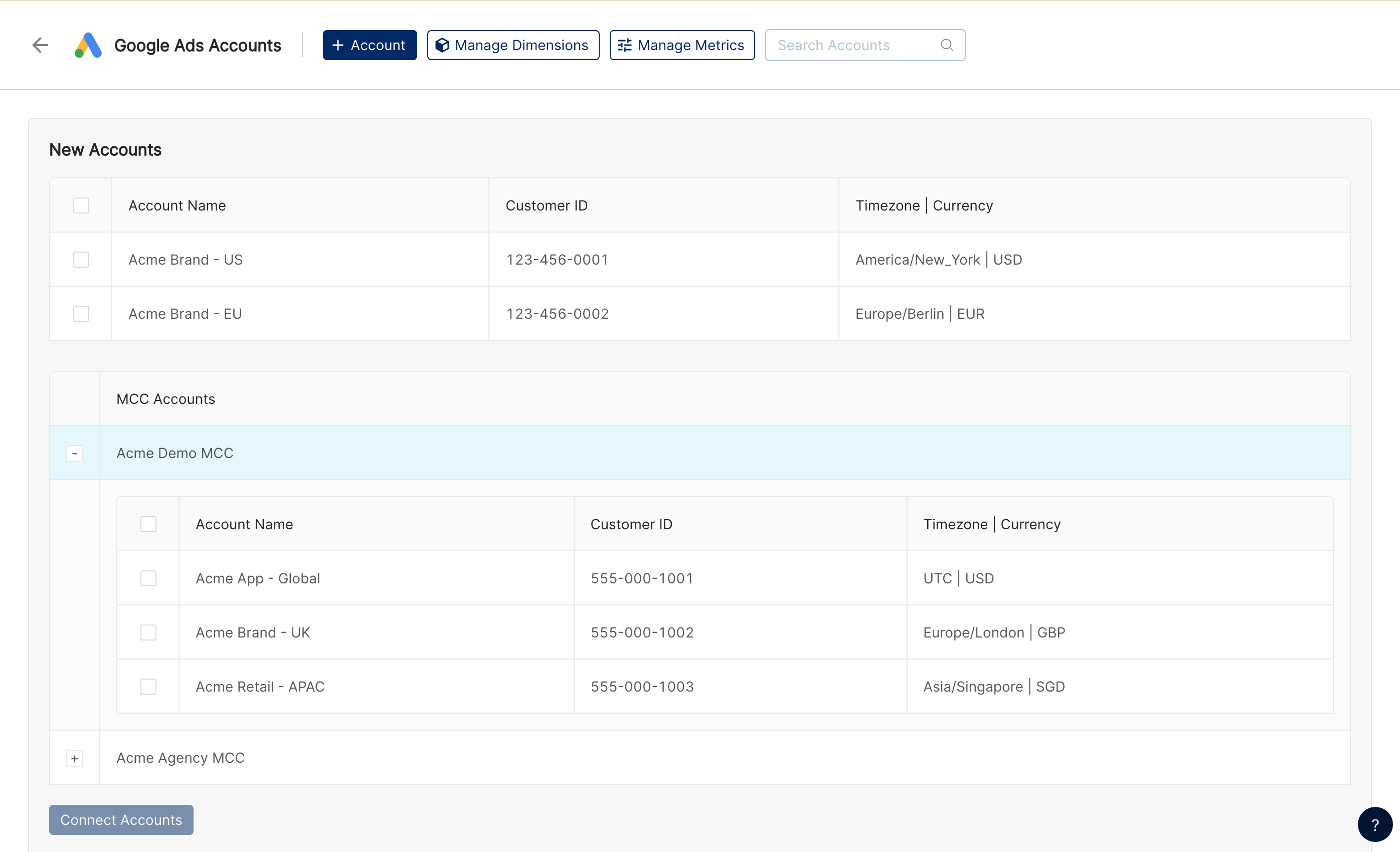Select the Acme Demo MCC row label
The image size is (1400, 852).
[175, 453]
